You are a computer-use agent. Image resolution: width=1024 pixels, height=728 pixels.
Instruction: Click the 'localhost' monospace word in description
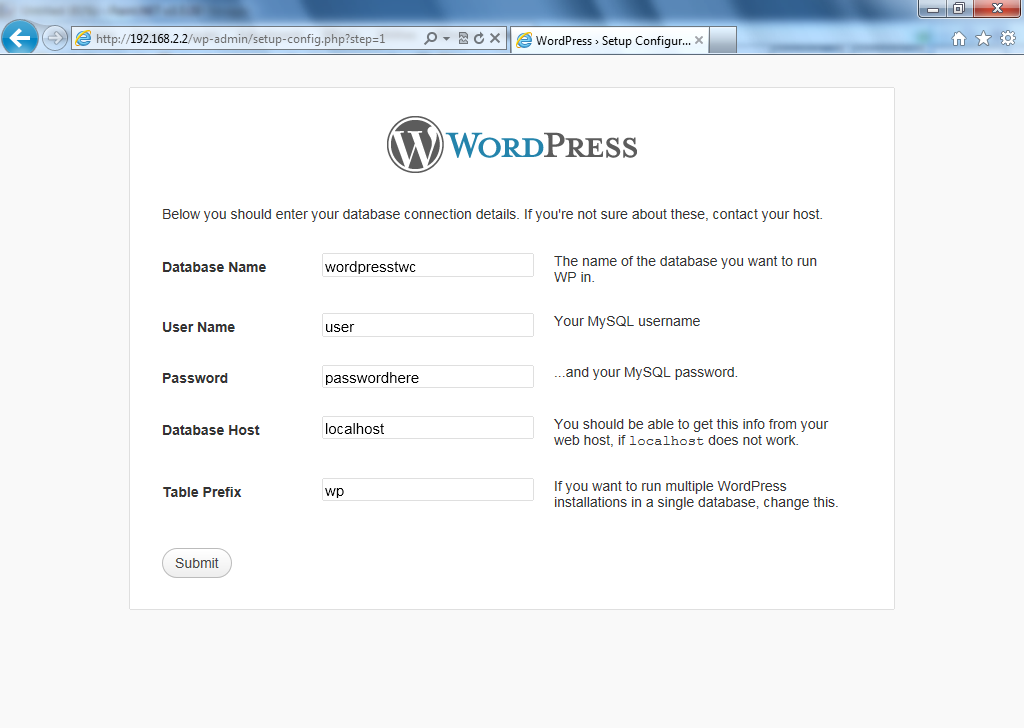coord(666,441)
